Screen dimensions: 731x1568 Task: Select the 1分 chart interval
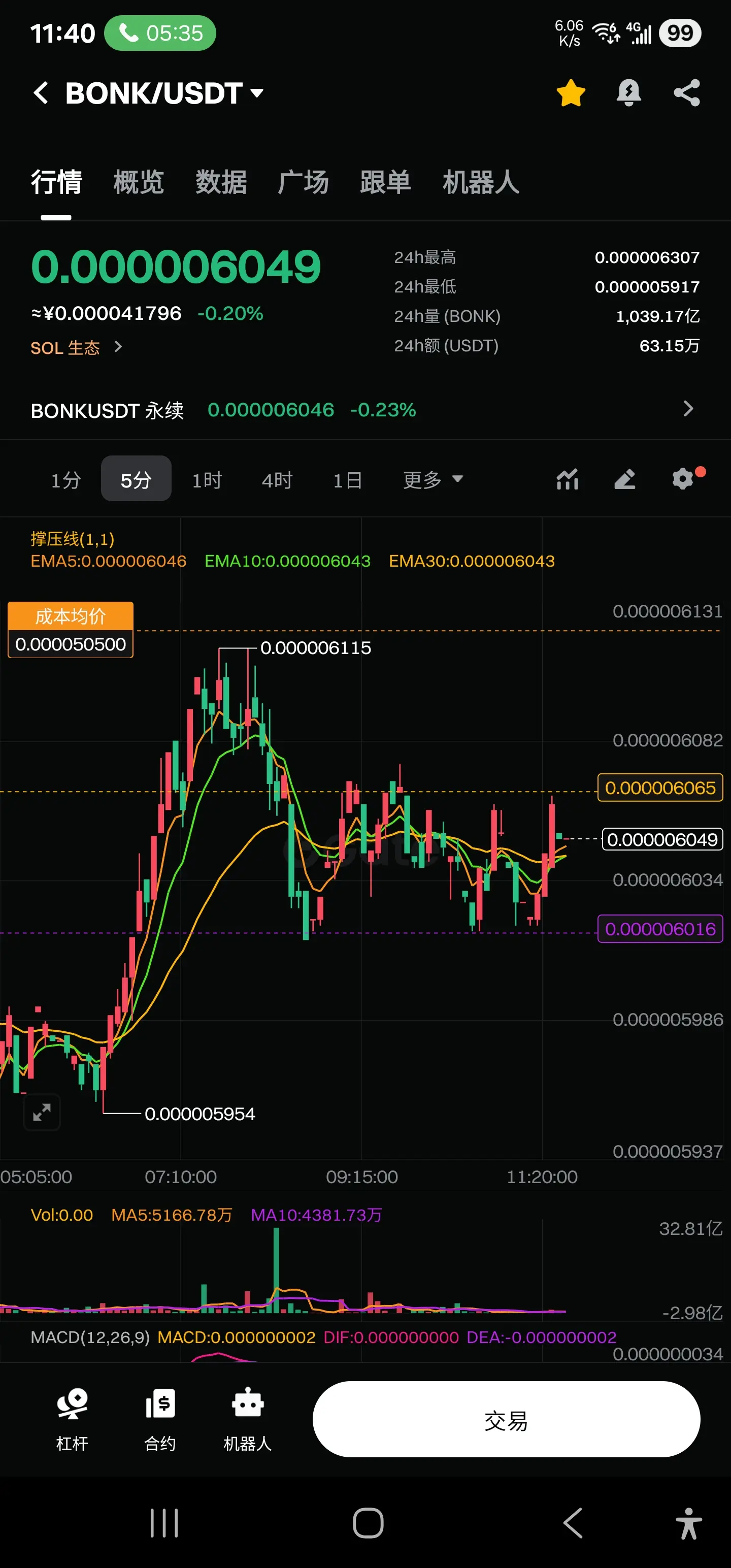65,480
